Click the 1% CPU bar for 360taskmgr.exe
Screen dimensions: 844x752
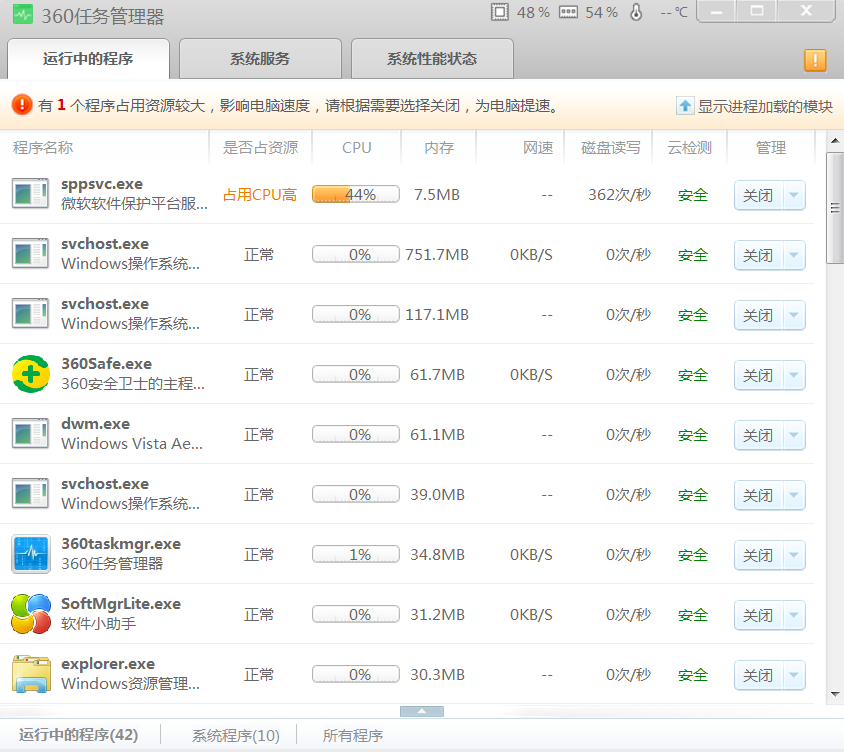(356, 554)
